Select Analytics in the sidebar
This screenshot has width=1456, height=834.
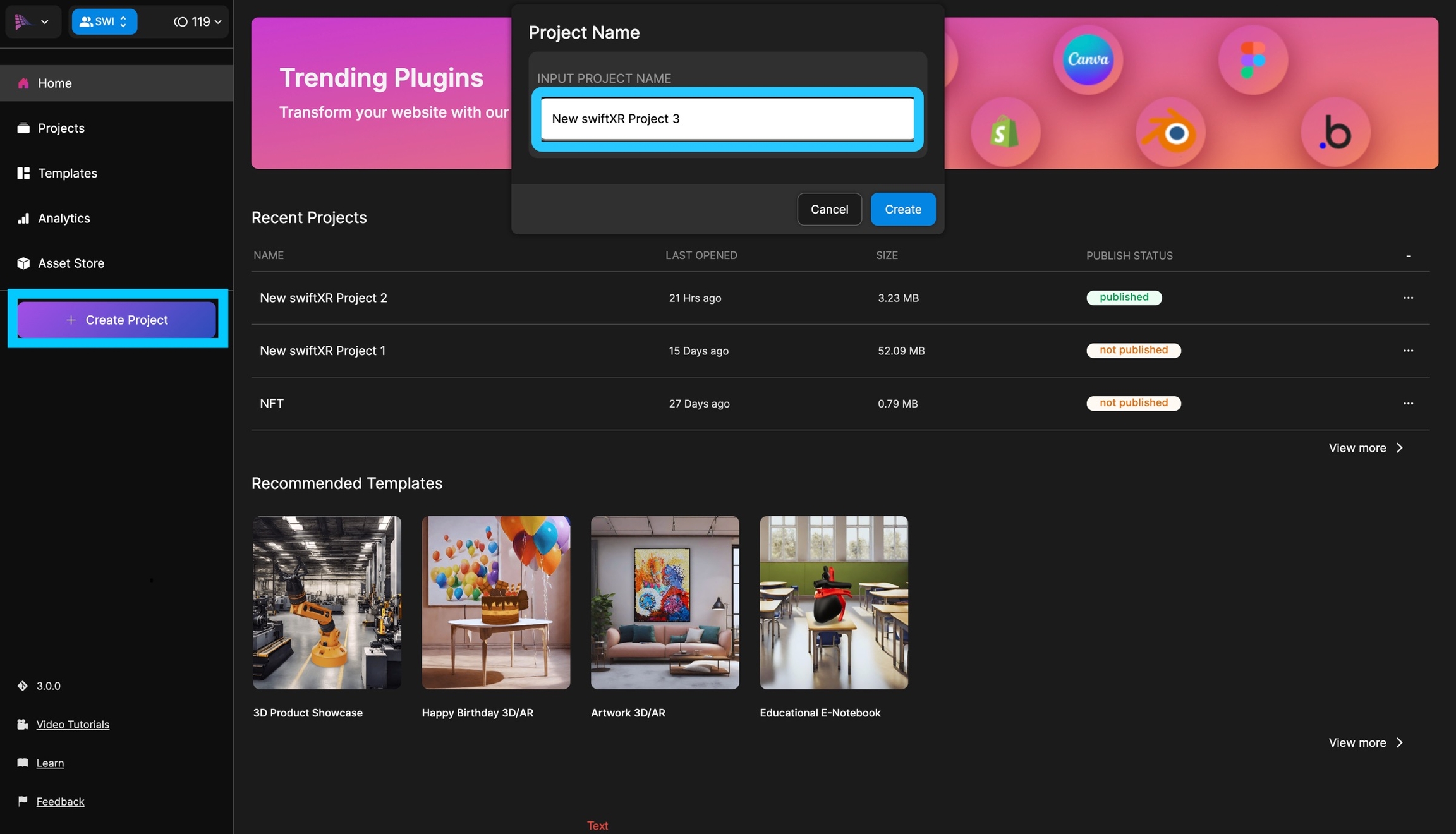click(x=63, y=218)
